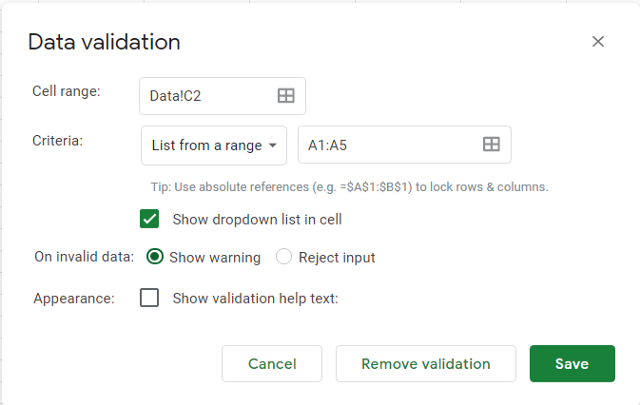Viewport: 640px width, 405px height.
Task: Click the Cell range label
Action: [x=67, y=91]
